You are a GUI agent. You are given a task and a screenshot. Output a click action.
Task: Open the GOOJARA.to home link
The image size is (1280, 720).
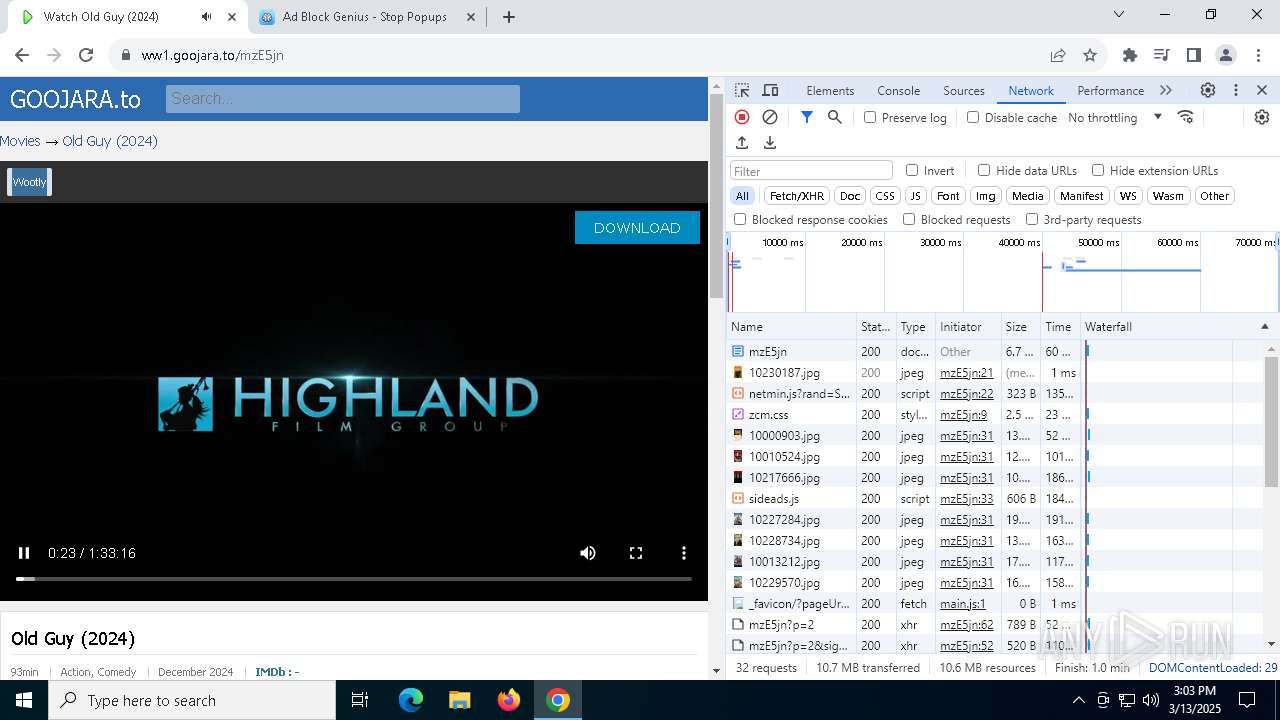point(75,99)
